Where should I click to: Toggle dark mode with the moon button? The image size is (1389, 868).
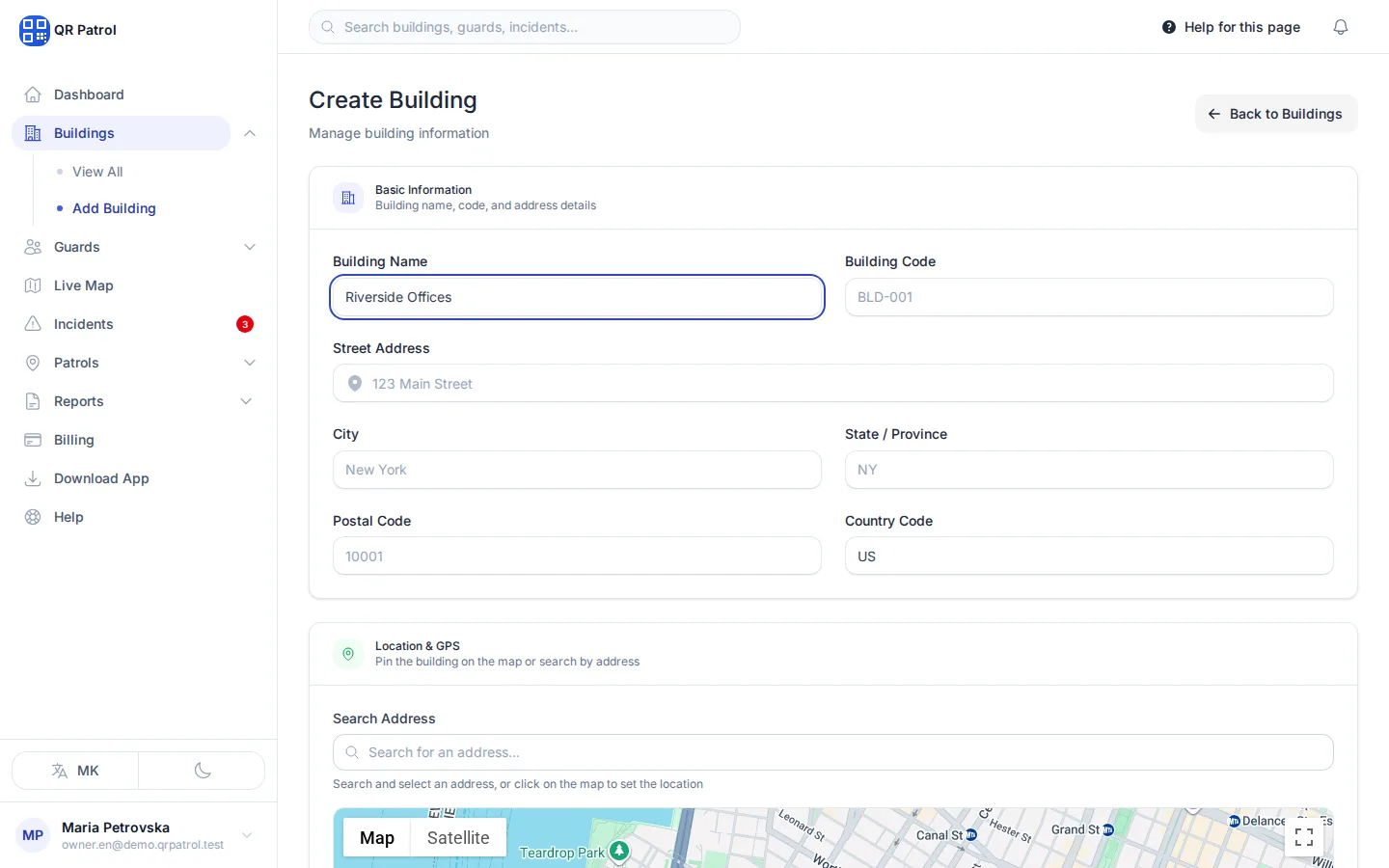202,771
